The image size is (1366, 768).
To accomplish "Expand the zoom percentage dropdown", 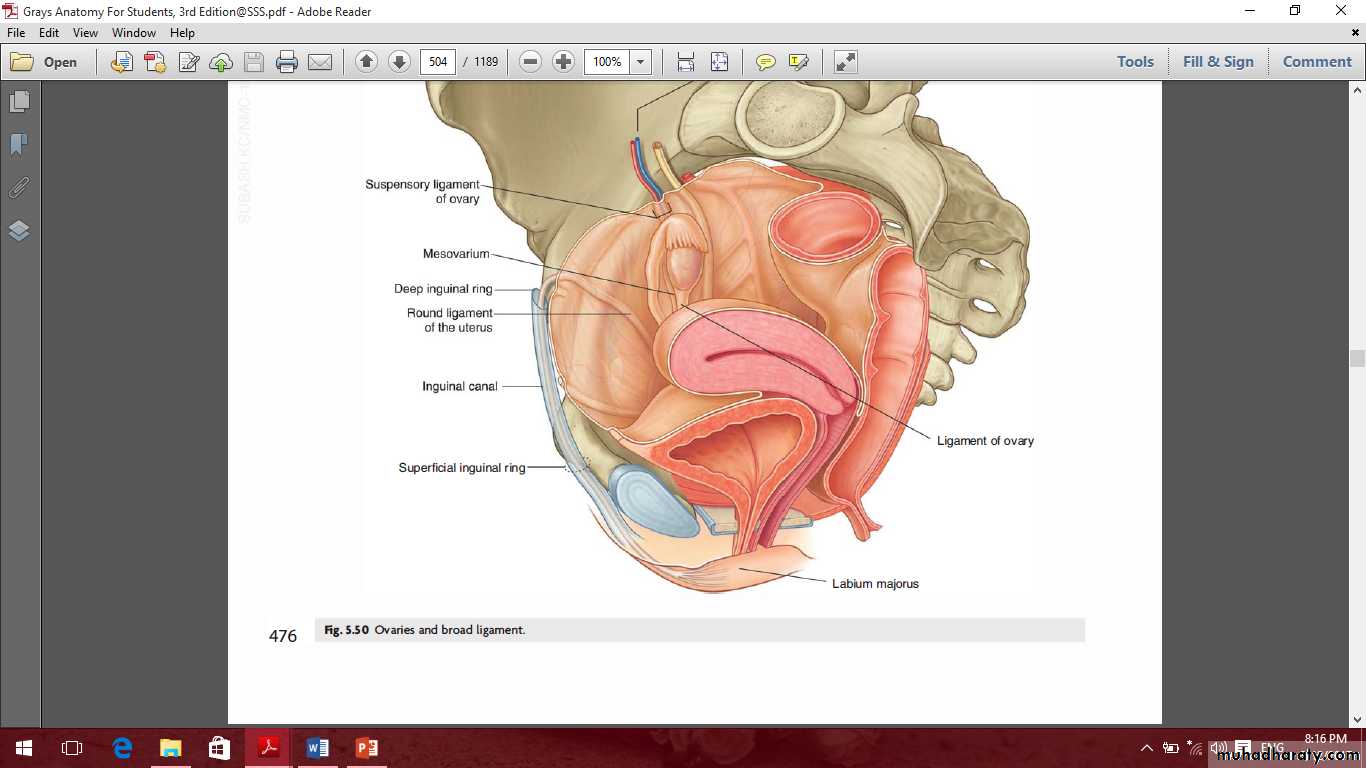I will 640,62.
